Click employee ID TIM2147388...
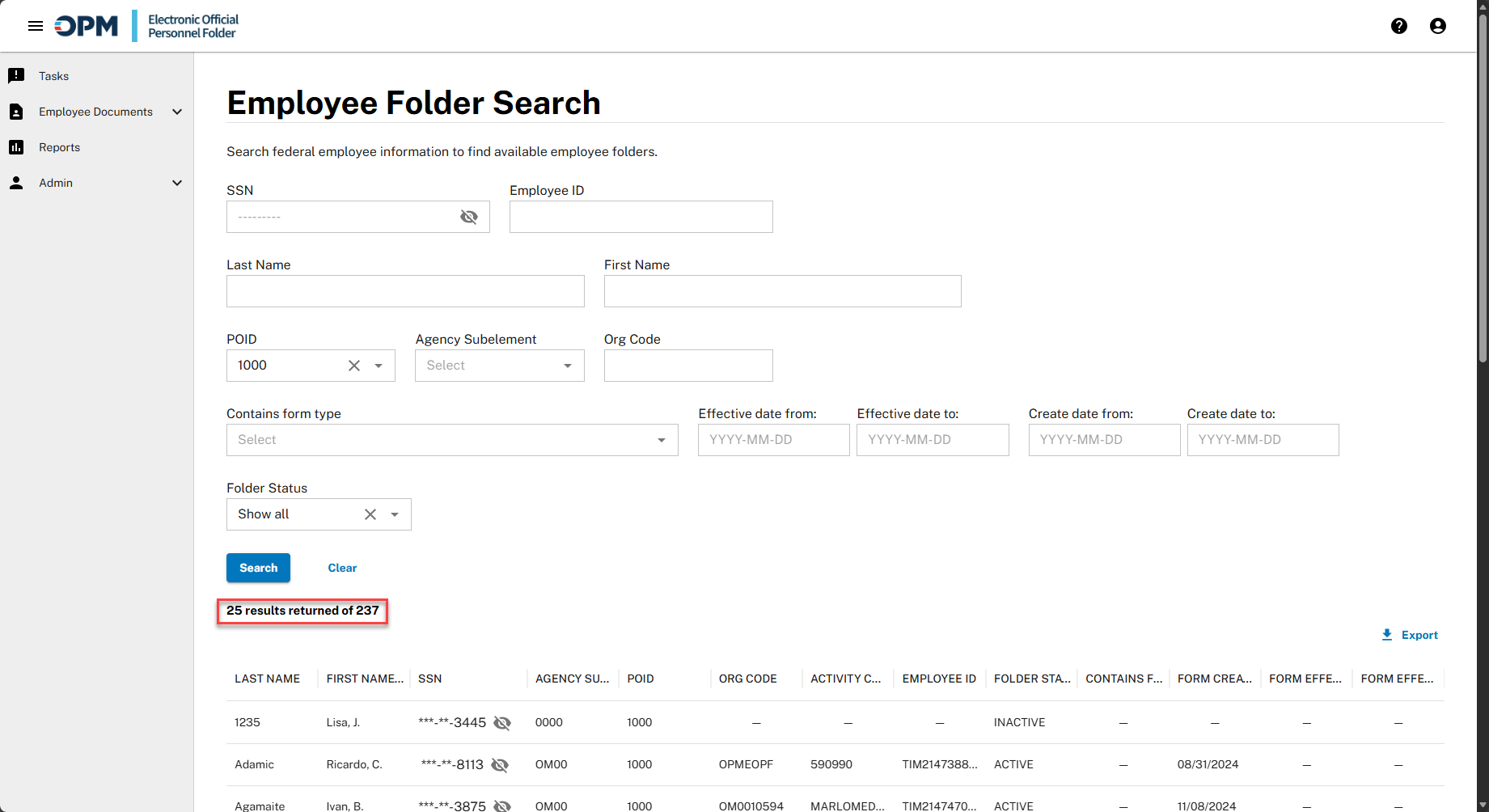The width and height of the screenshot is (1489, 812). [940, 764]
